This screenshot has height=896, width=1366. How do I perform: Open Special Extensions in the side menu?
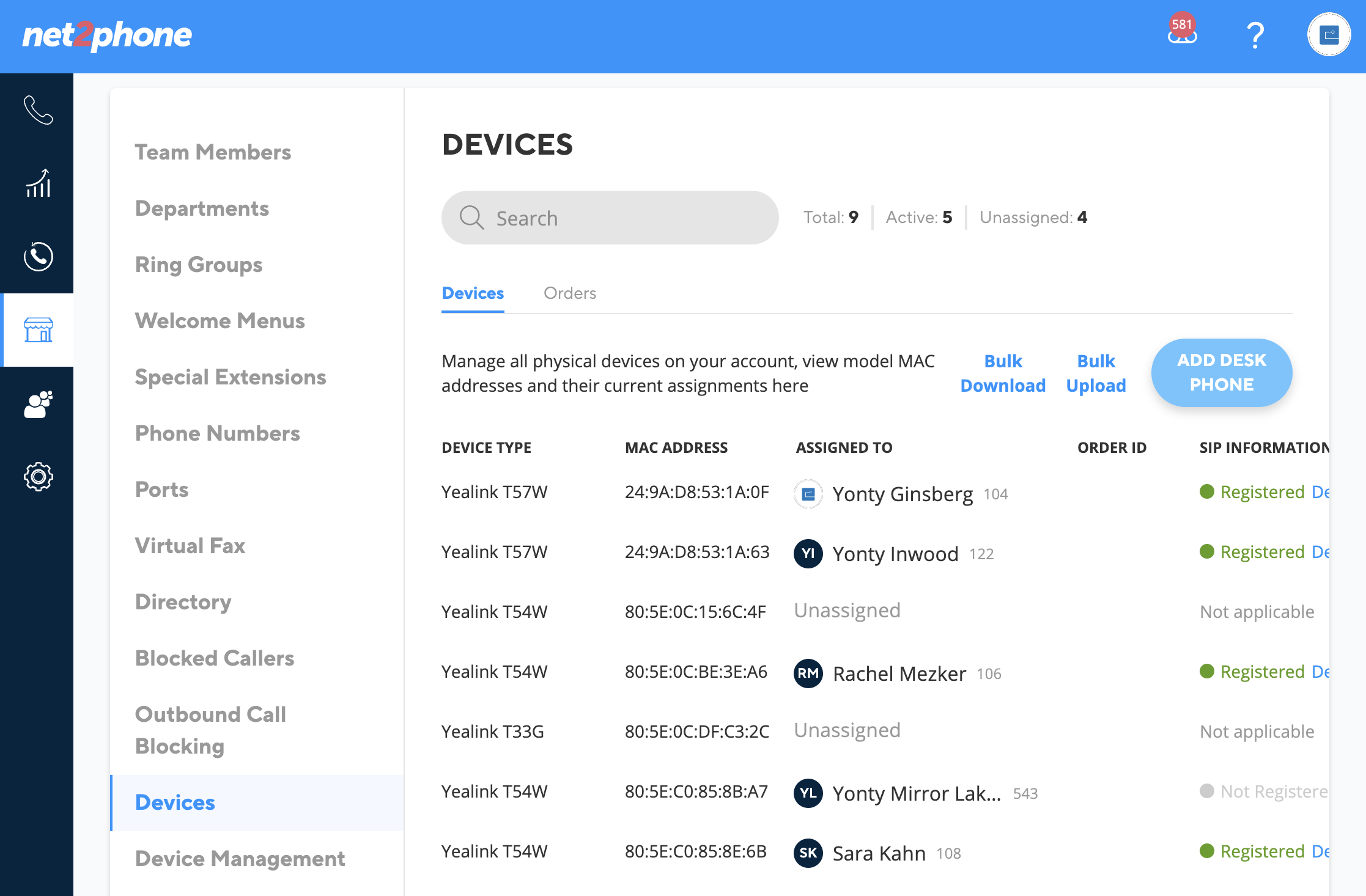tap(231, 377)
